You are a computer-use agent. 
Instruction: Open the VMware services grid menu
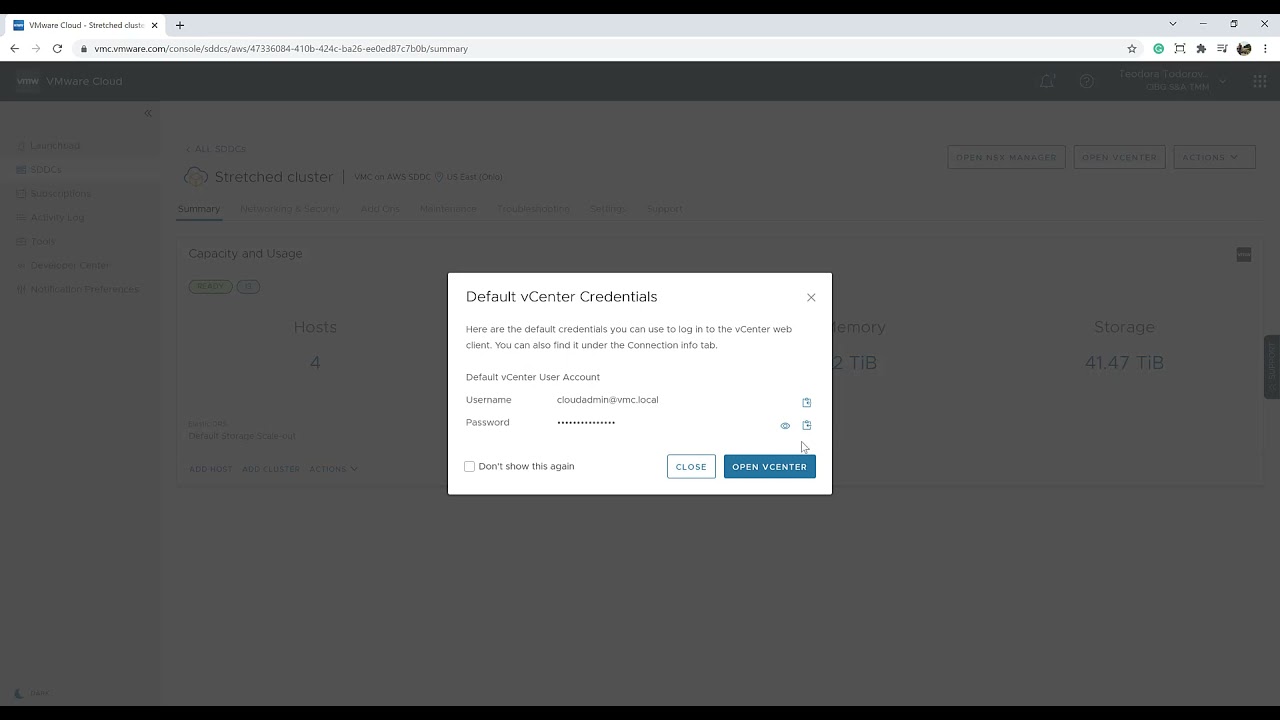tap(1260, 81)
